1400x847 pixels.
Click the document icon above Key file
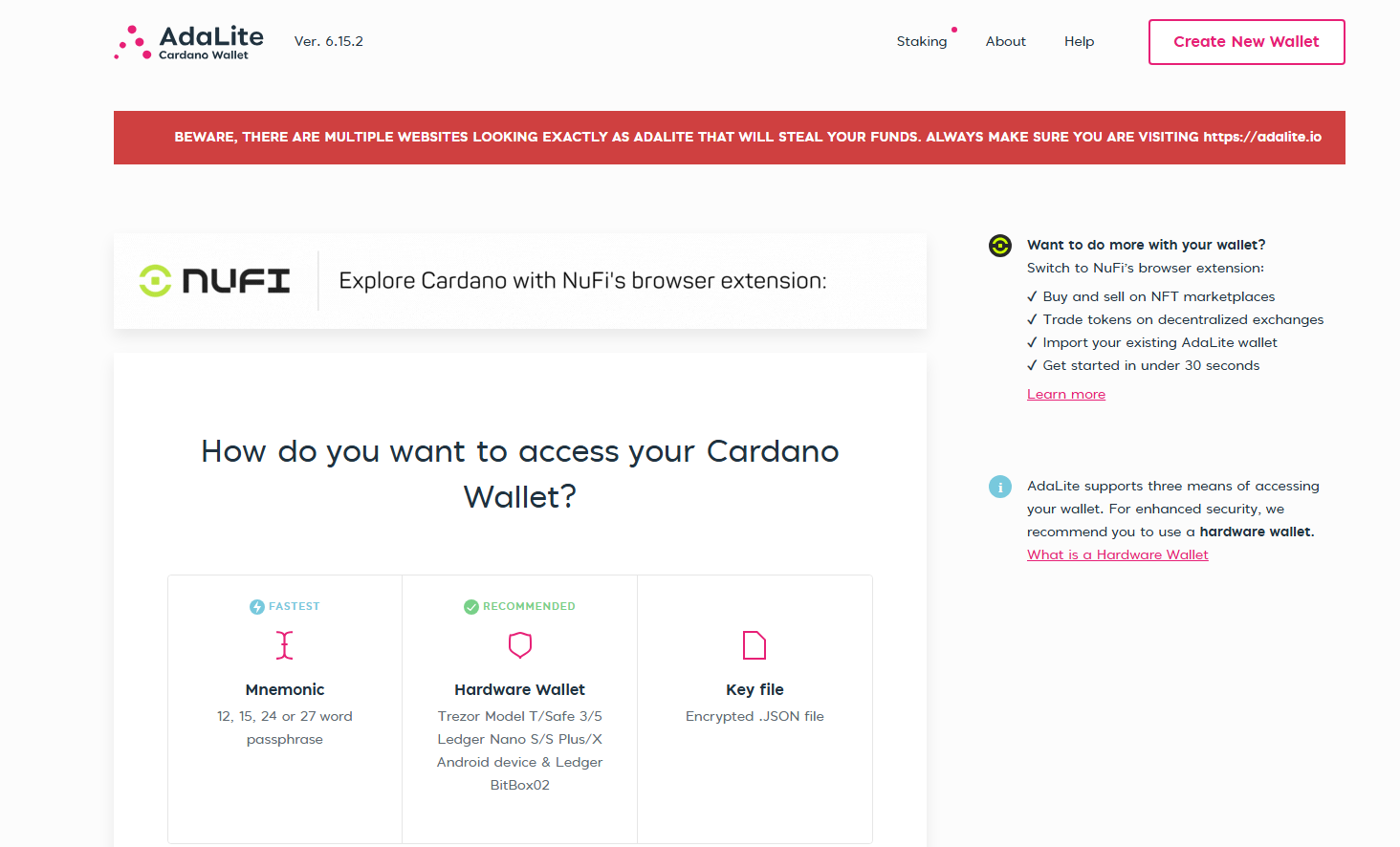point(755,644)
